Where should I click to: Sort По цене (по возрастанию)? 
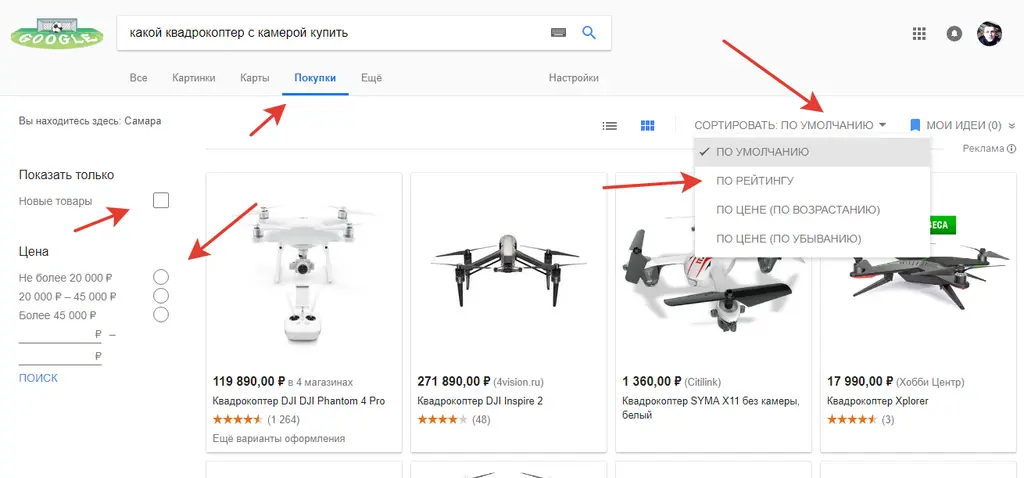(798, 210)
